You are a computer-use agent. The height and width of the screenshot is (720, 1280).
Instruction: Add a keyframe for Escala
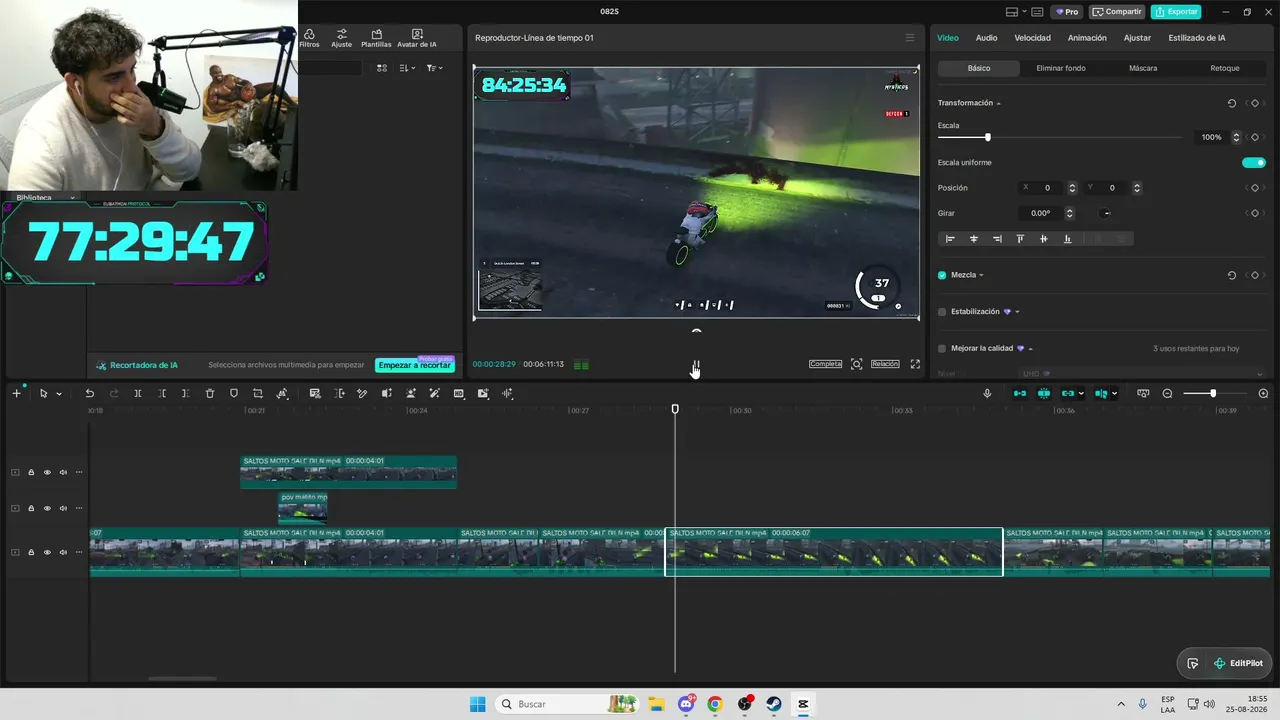pyautogui.click(x=1255, y=137)
